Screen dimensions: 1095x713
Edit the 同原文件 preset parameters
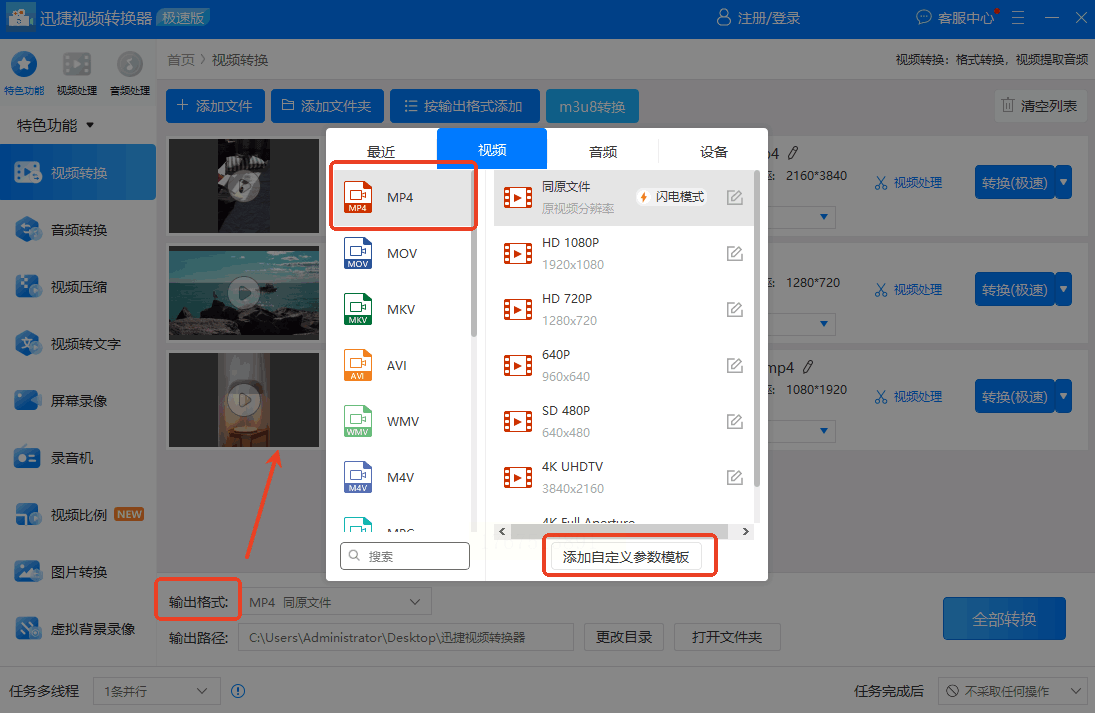tap(735, 198)
